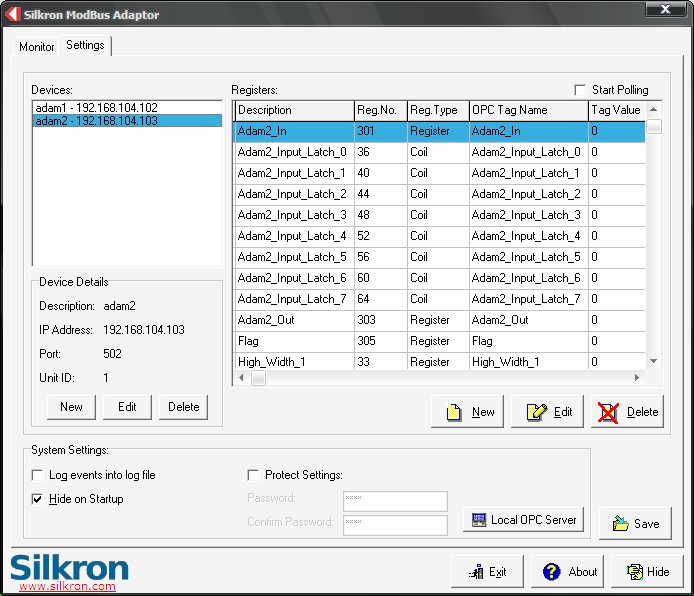Toggle Log events into log file

point(38,475)
